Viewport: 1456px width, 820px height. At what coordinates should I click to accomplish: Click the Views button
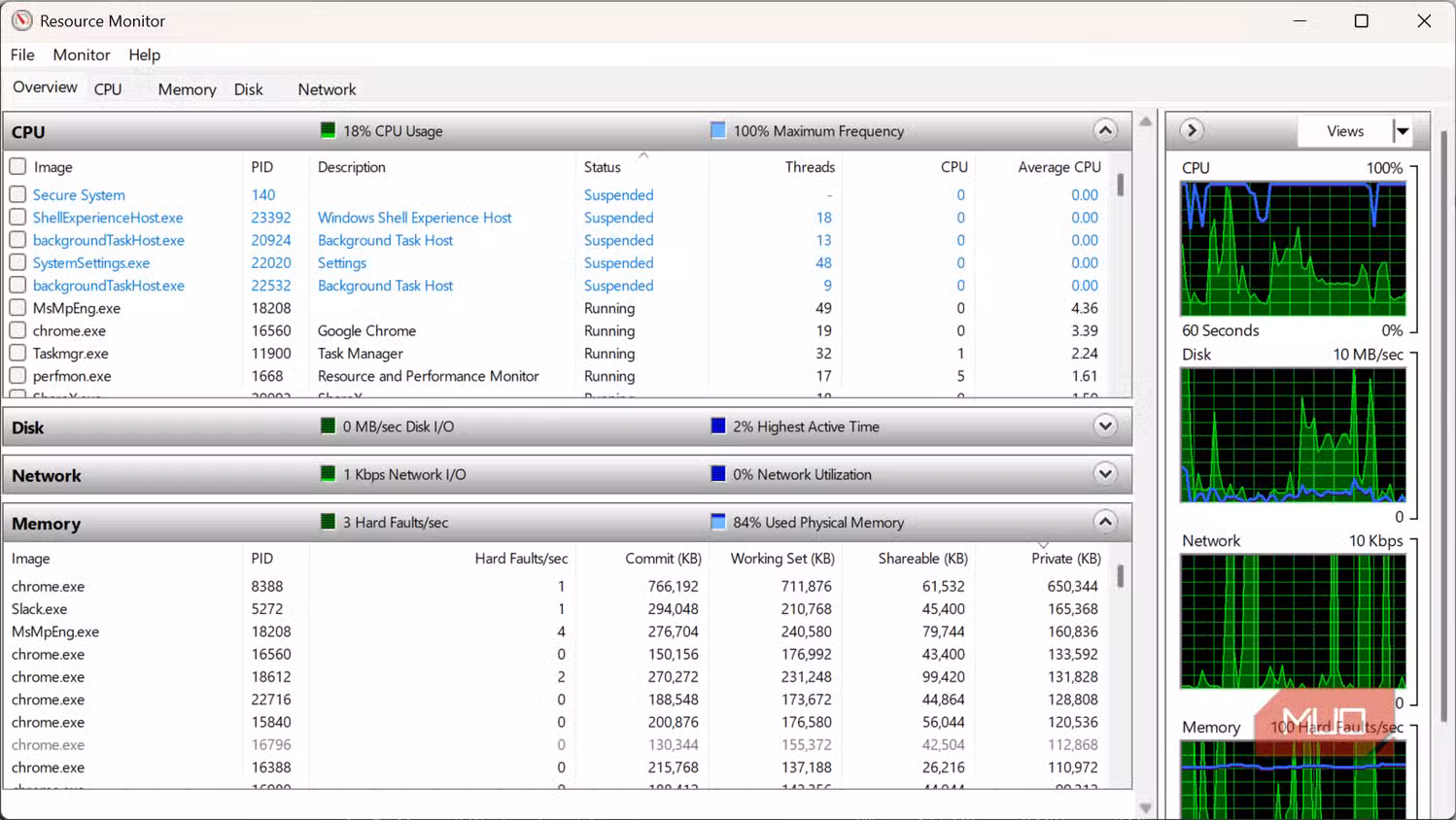pyautogui.click(x=1345, y=131)
